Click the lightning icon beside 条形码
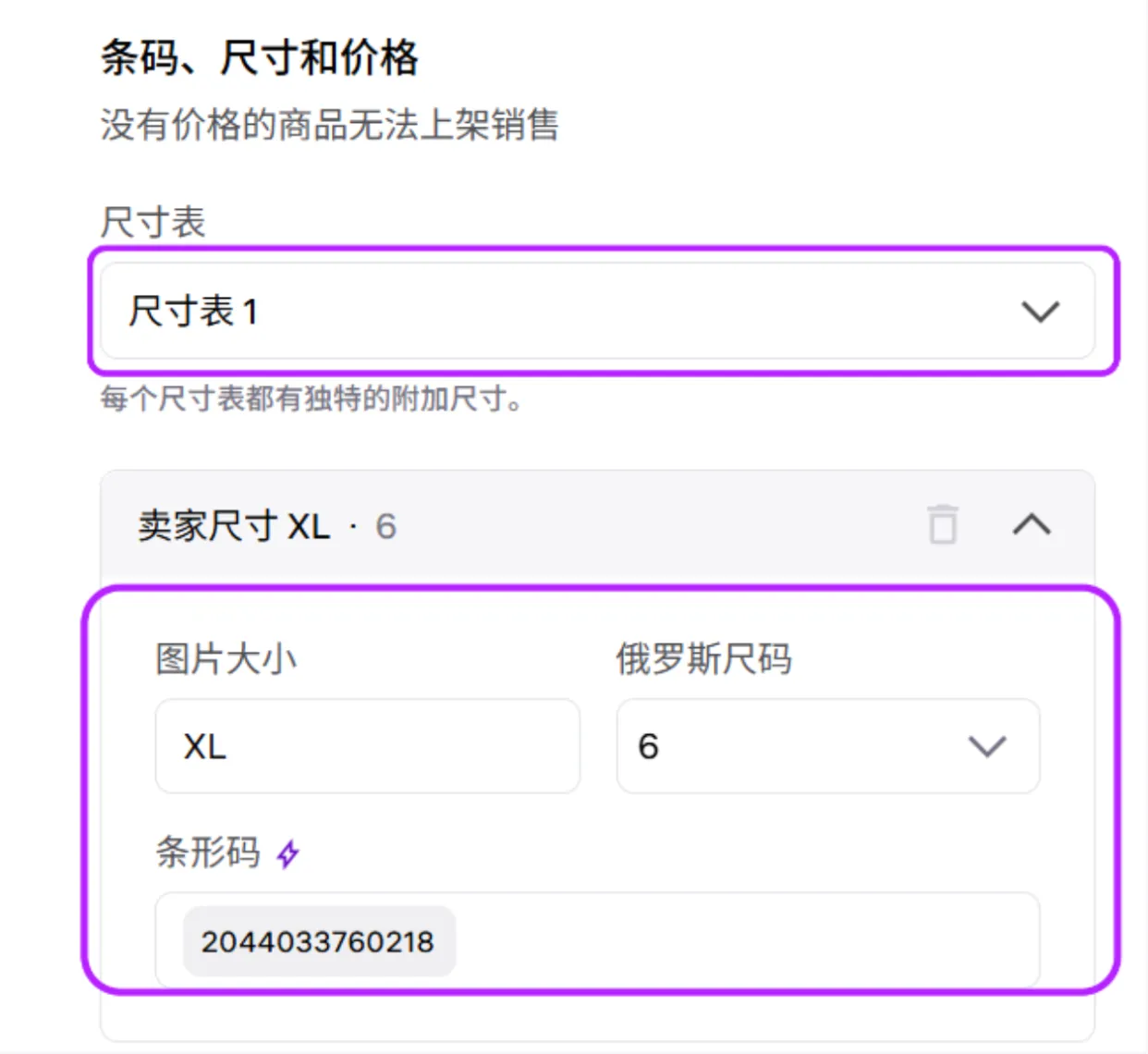Screen dimensions: 1148x1054 (x=288, y=853)
